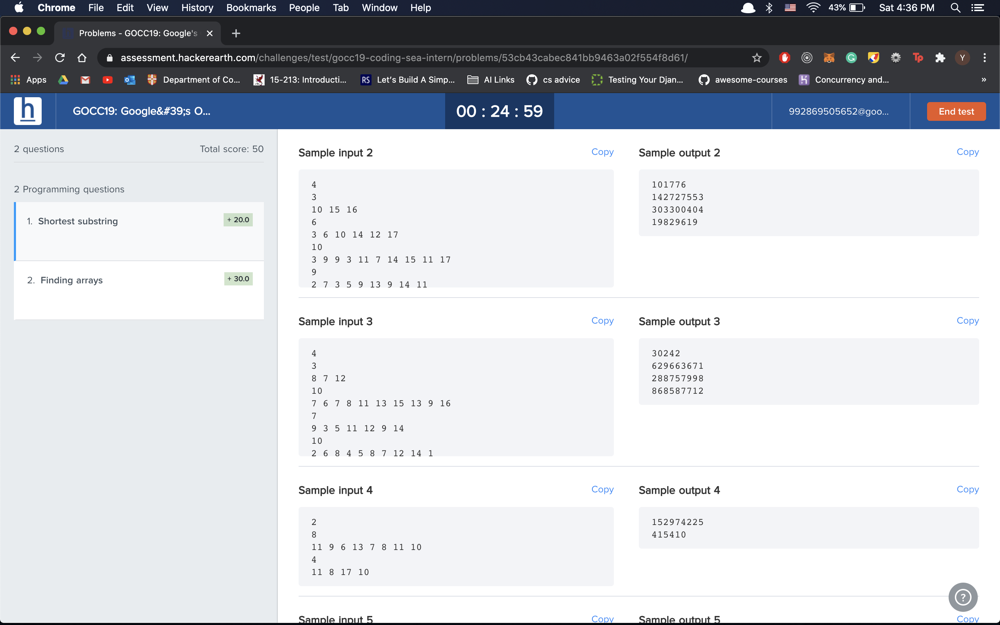Click the HackerEarth logo icon

point(27,111)
